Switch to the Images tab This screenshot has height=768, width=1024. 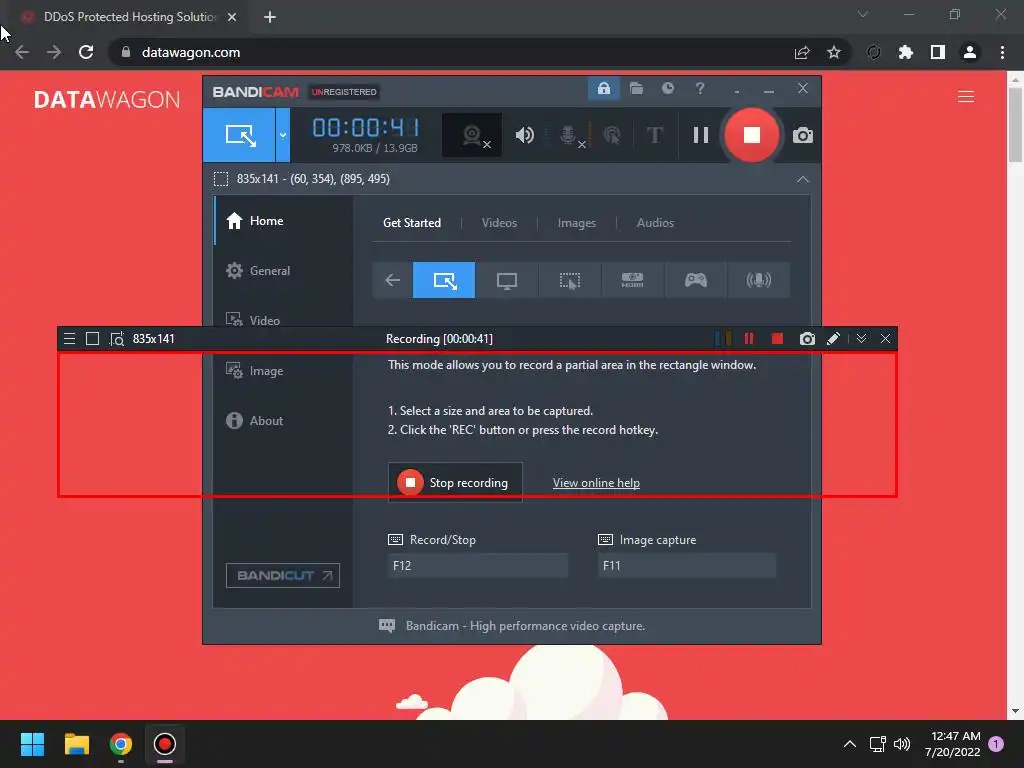point(576,223)
